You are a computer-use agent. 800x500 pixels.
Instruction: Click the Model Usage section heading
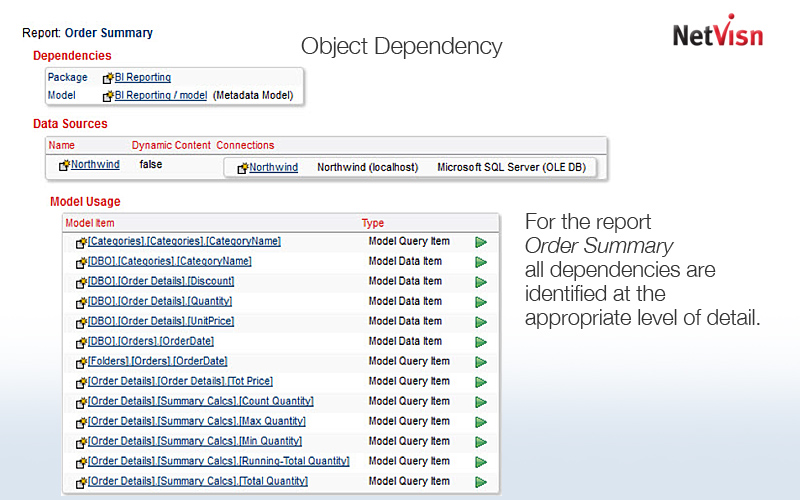pos(85,202)
